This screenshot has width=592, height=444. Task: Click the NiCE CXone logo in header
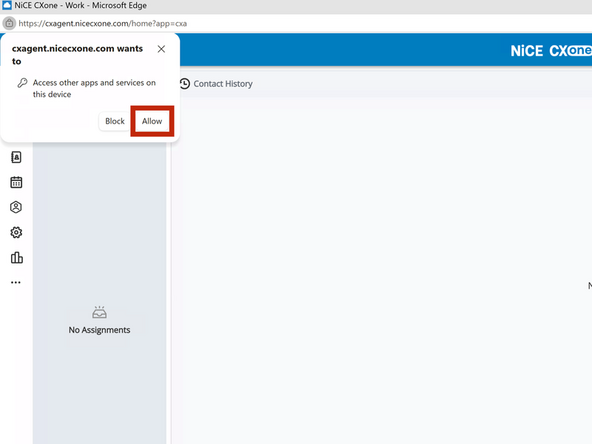point(551,51)
